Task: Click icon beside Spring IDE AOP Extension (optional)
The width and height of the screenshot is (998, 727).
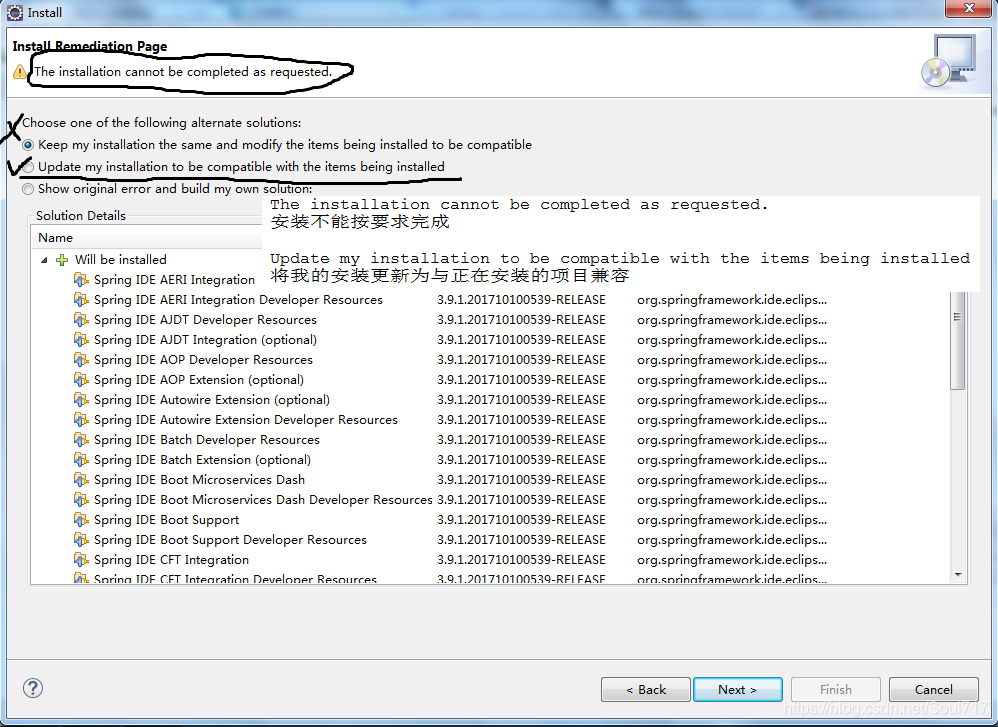Action: 81,379
